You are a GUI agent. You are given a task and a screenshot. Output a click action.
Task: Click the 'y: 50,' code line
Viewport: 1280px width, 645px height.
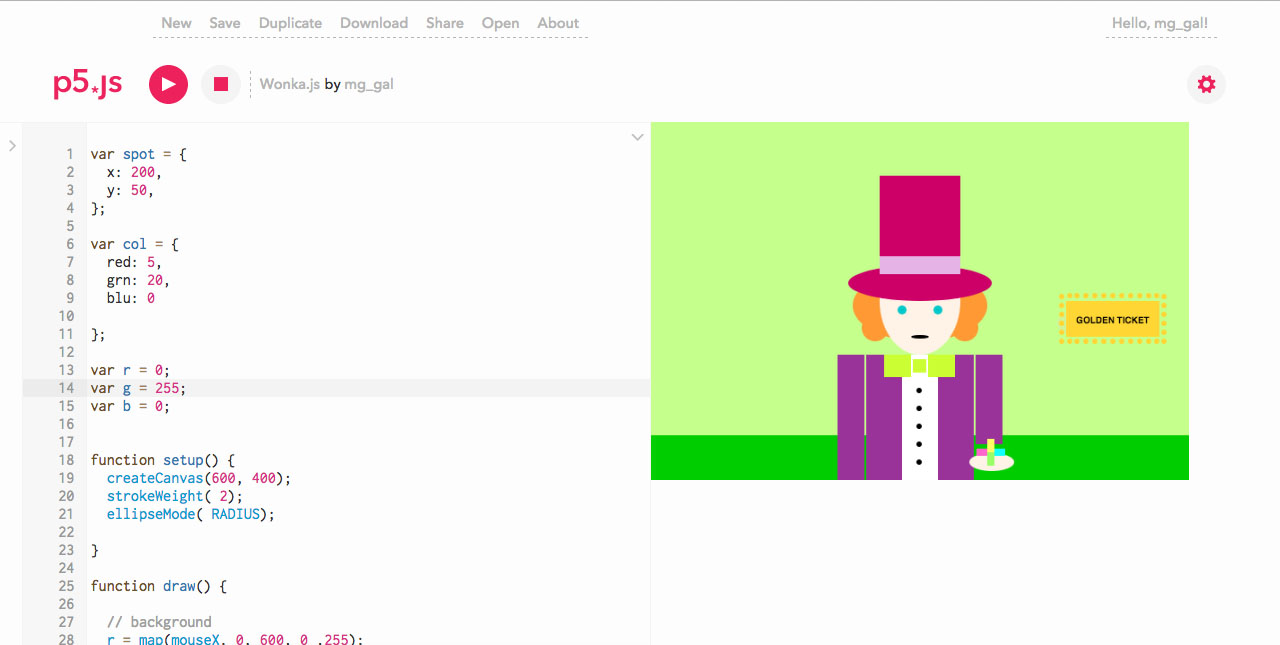[130, 190]
